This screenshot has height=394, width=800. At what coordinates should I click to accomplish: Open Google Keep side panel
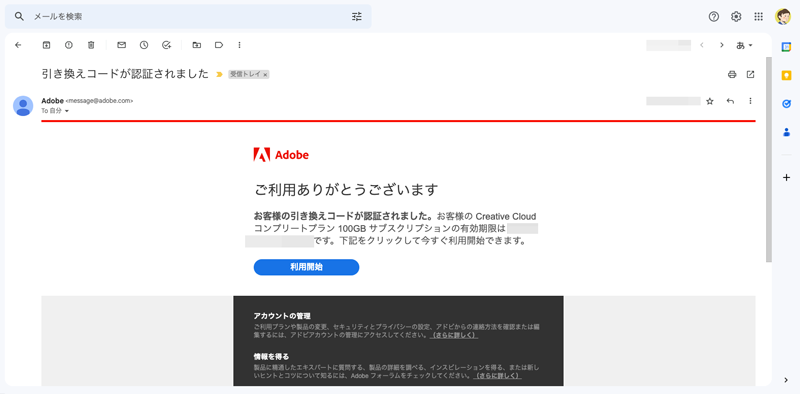coord(786,76)
